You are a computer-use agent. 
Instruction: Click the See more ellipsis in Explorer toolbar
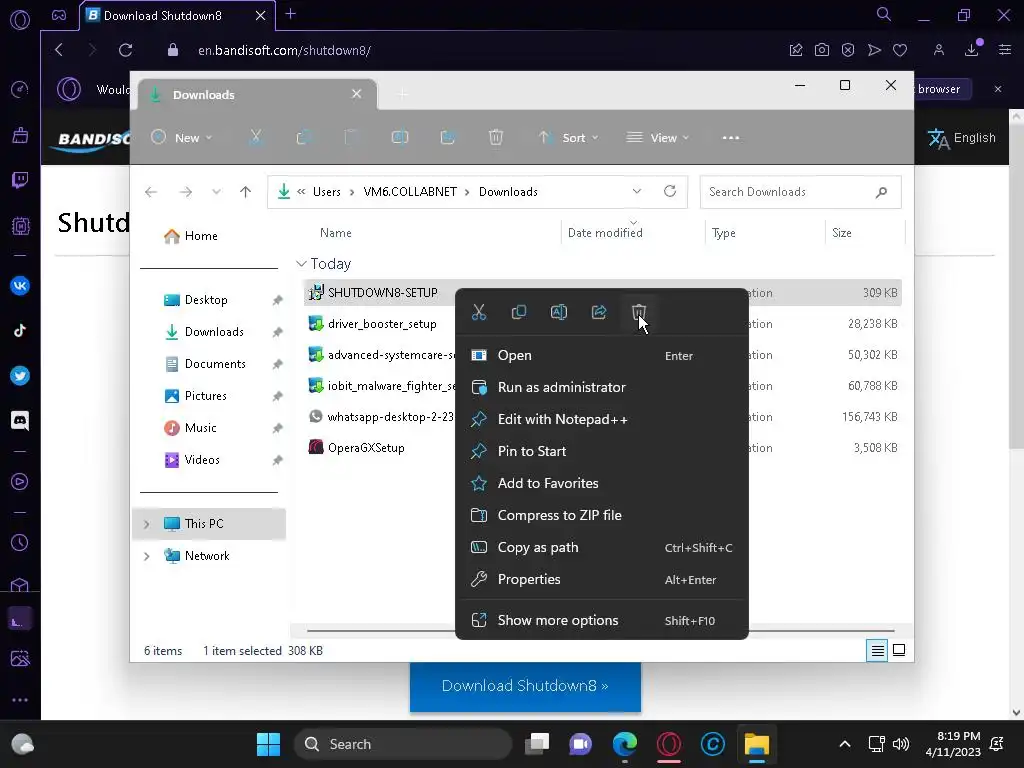tap(731, 138)
